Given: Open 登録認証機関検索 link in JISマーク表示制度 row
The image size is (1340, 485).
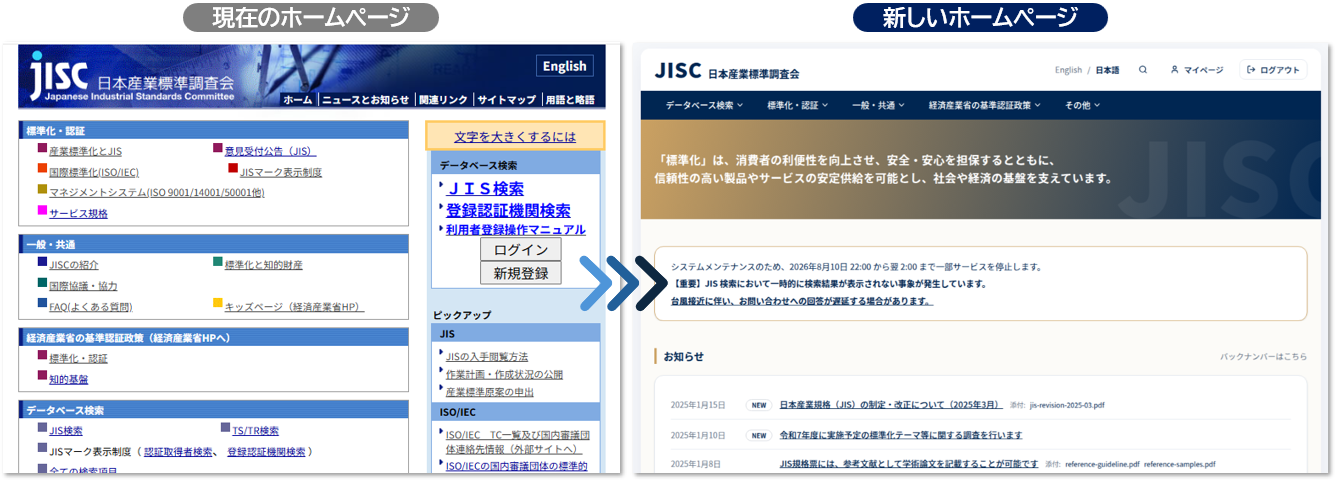Looking at the screenshot, I should pyautogui.click(x=266, y=452).
